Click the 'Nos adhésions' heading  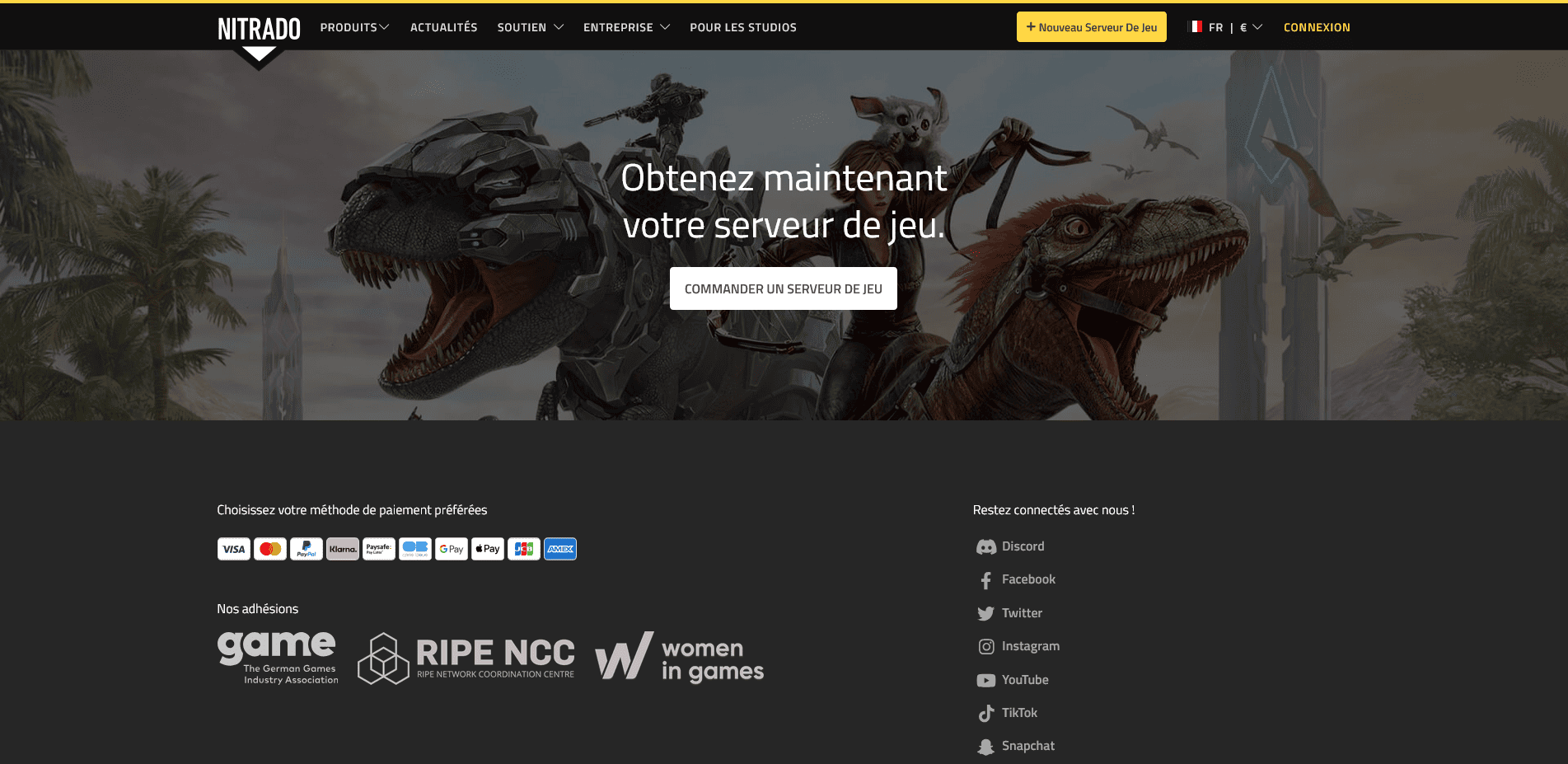pyautogui.click(x=258, y=609)
